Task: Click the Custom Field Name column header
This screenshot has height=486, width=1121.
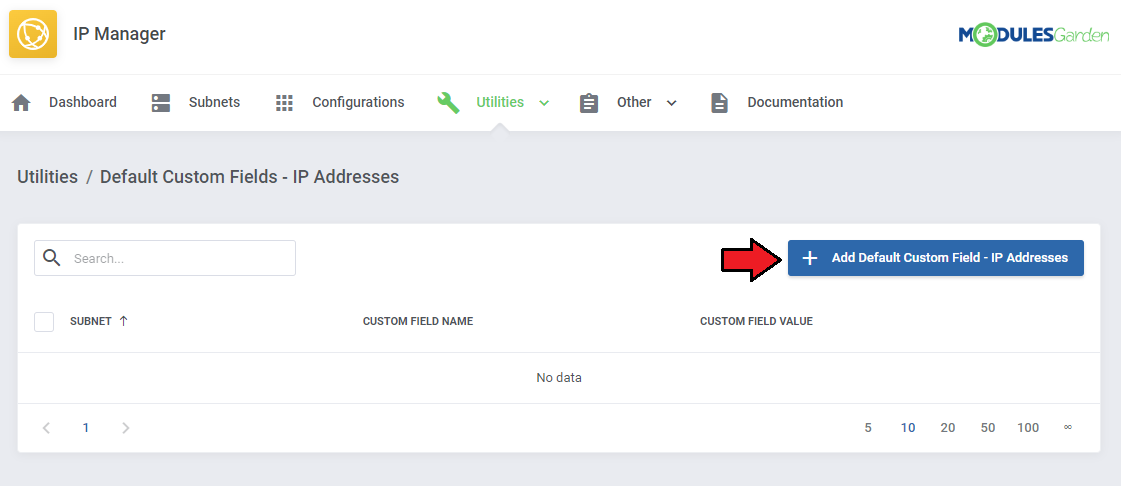Action: click(x=418, y=322)
